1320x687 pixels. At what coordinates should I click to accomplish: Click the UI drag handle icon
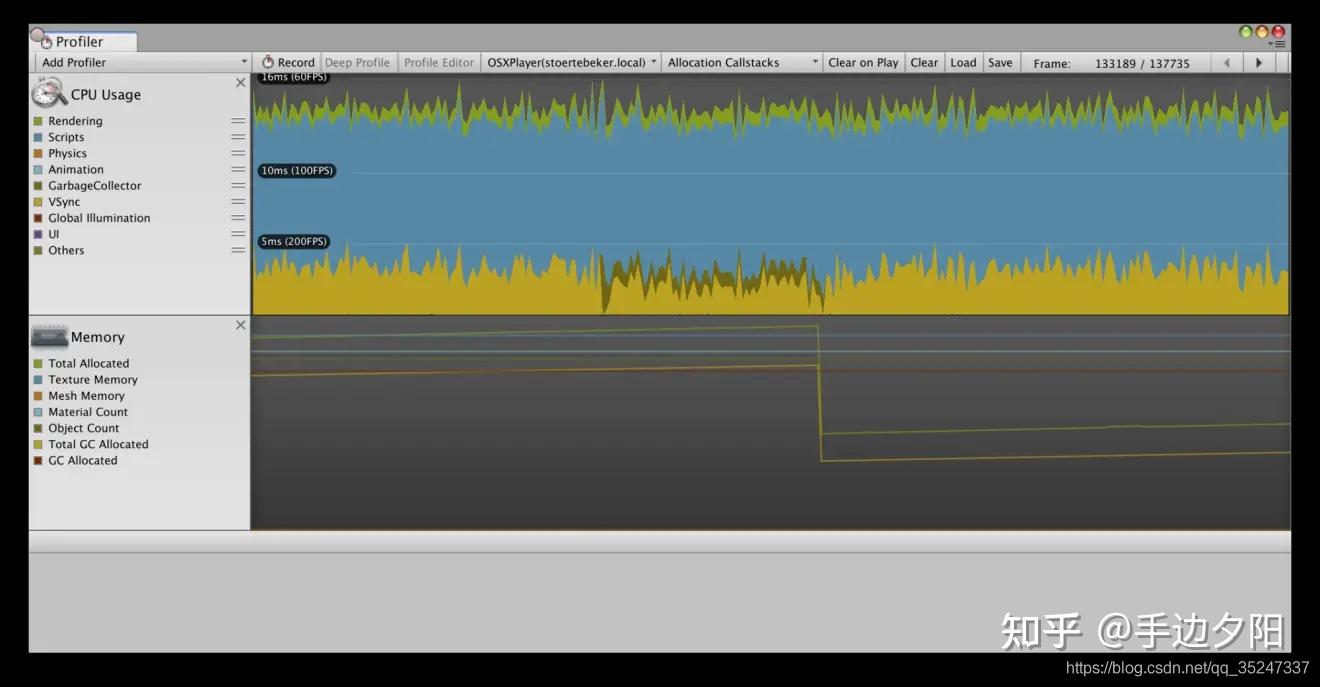pos(238,234)
